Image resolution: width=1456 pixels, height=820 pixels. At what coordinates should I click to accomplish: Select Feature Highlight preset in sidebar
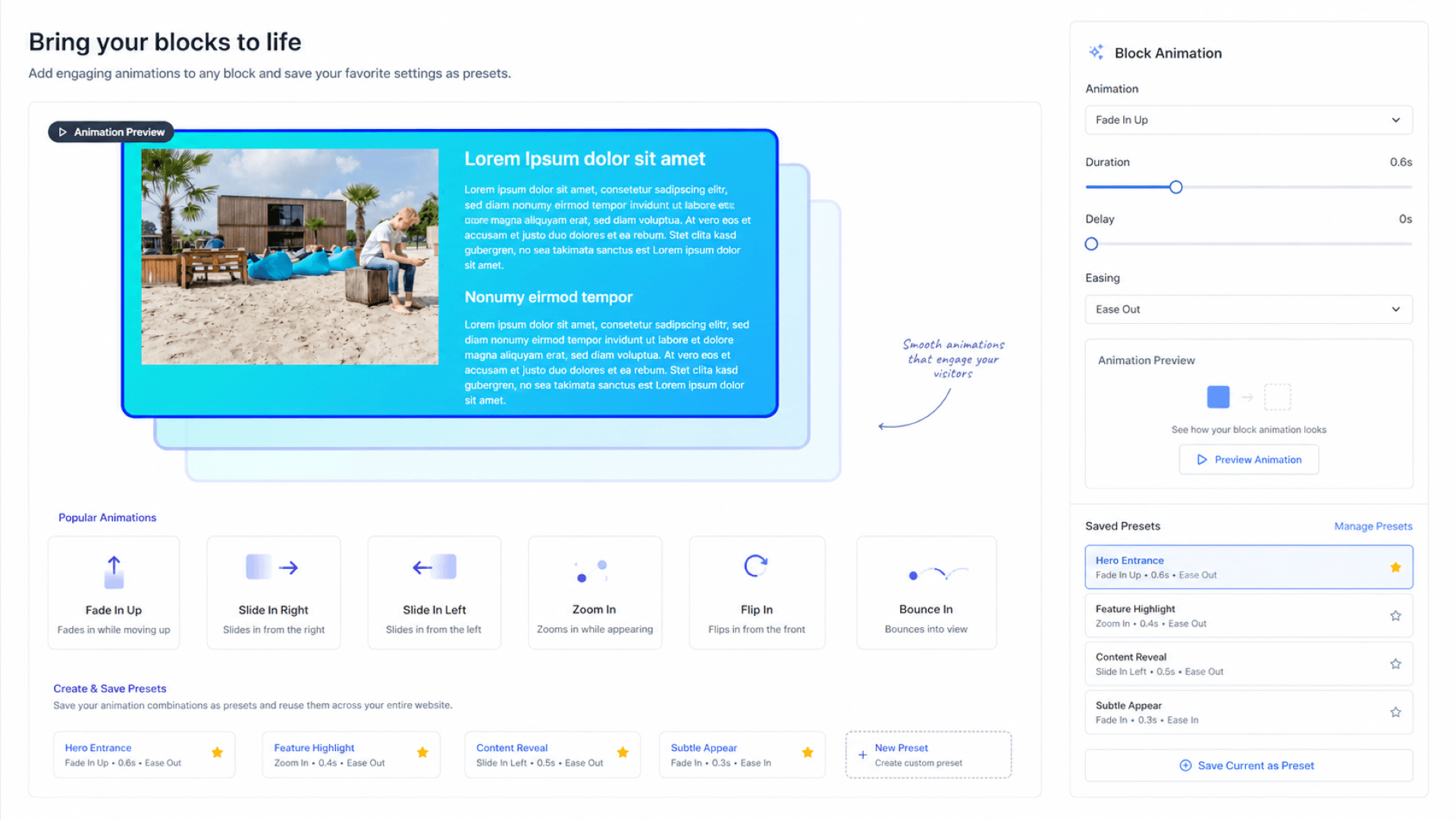pos(1248,616)
